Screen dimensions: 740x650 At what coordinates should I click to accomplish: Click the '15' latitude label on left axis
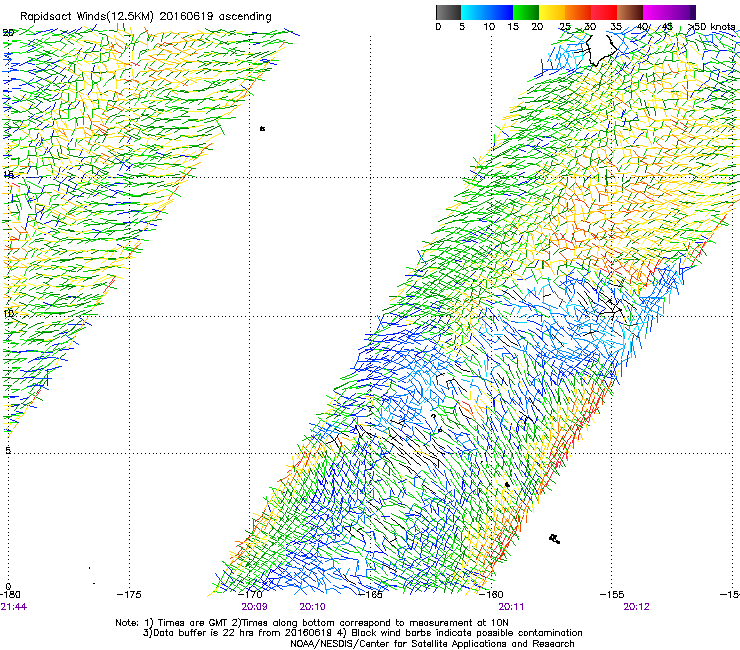[x=8, y=175]
